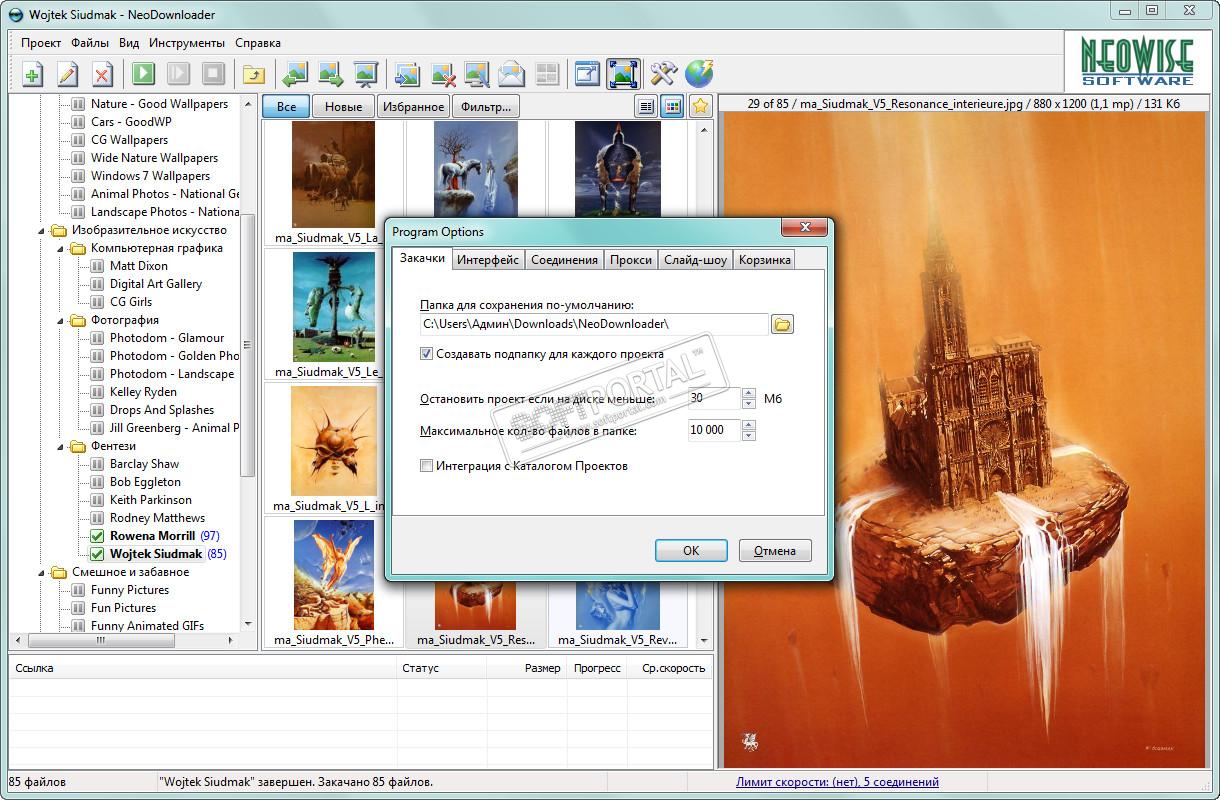The height and width of the screenshot is (800, 1220).
Task: Click the new project icon with green plus
Action: coord(32,74)
